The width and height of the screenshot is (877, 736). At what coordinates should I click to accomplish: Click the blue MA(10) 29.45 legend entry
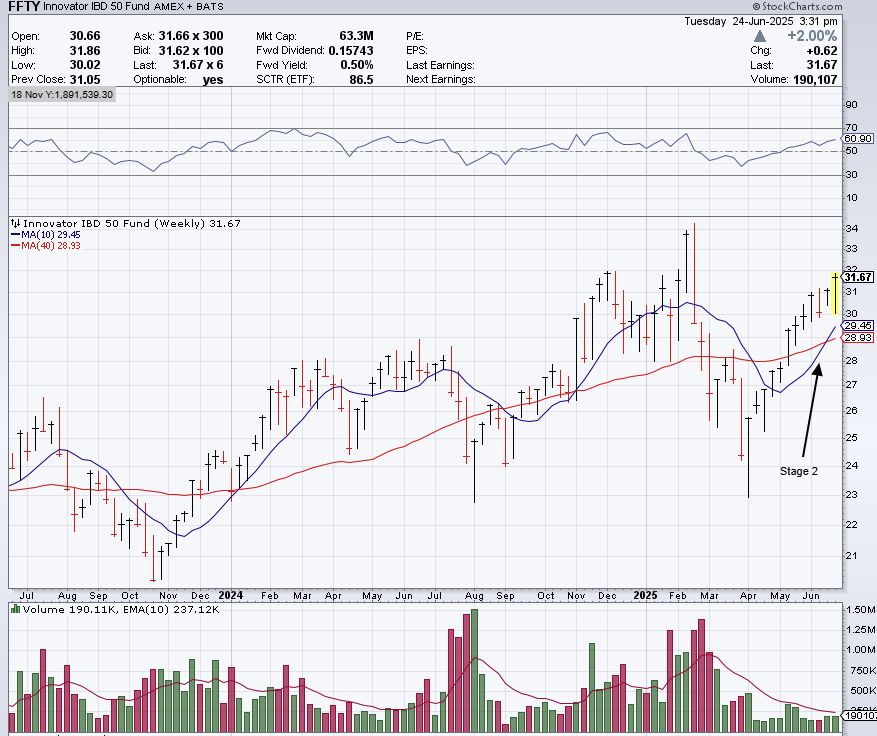[x=46, y=235]
